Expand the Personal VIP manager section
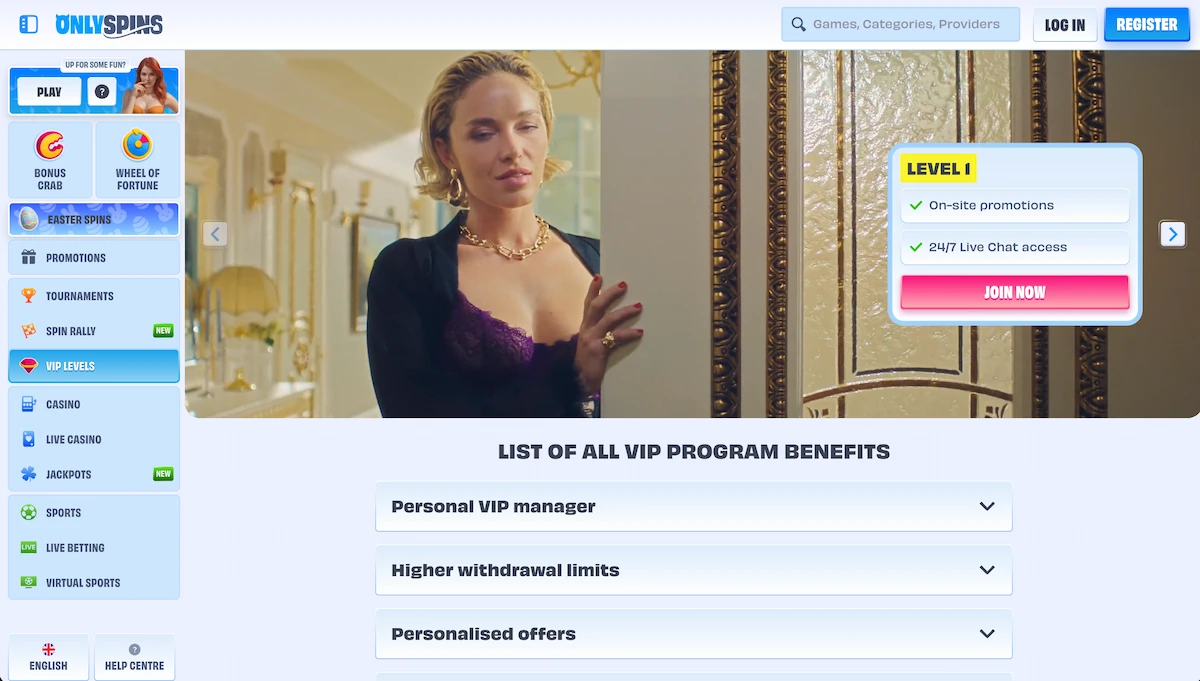This screenshot has height=681, width=1200. pyautogui.click(x=694, y=507)
